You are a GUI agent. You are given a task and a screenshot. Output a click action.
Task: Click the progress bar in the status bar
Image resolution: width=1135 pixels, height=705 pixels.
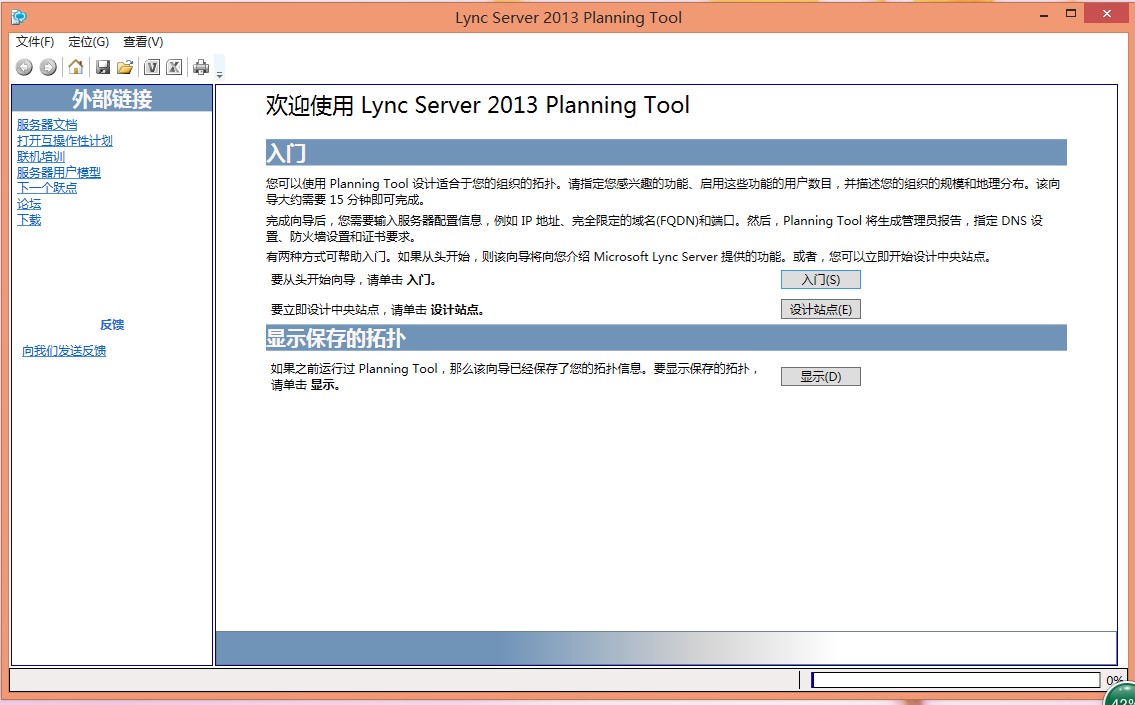[955, 680]
